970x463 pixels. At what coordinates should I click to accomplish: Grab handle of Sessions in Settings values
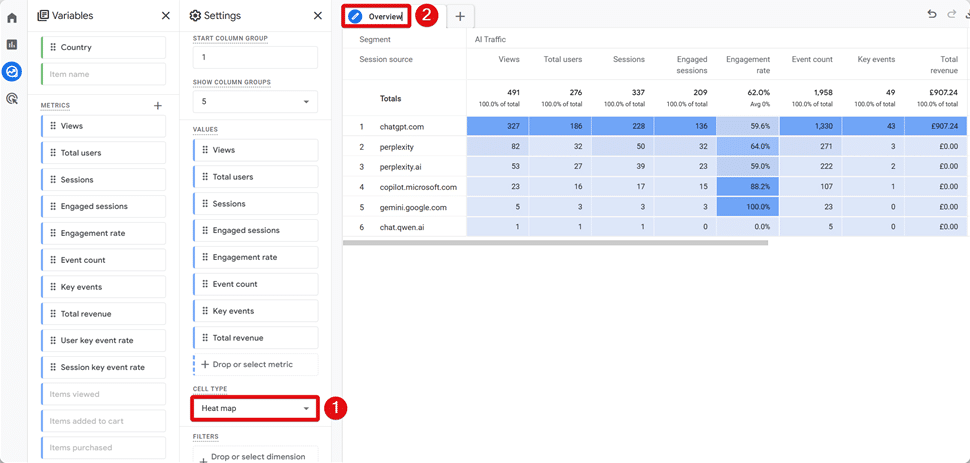click(x=205, y=204)
